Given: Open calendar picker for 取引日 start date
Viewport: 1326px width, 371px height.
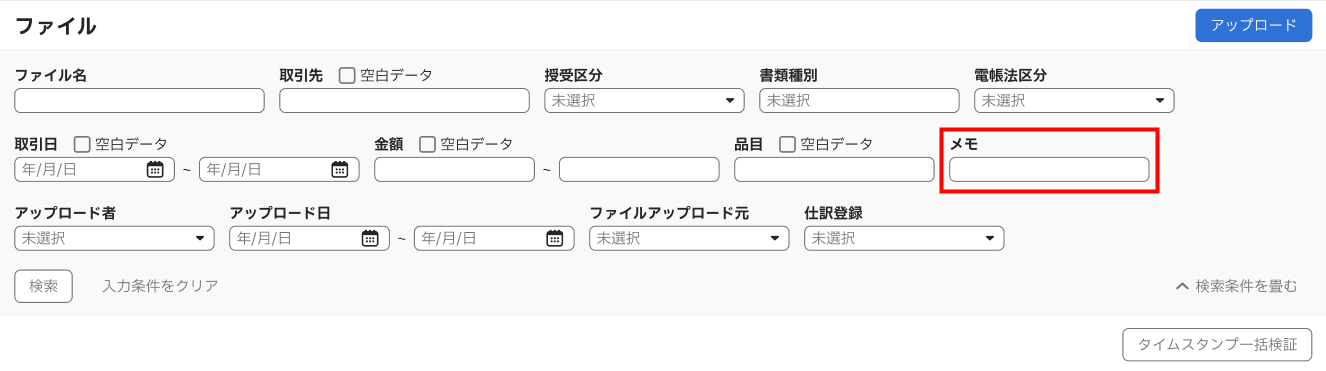Looking at the screenshot, I should [155, 169].
